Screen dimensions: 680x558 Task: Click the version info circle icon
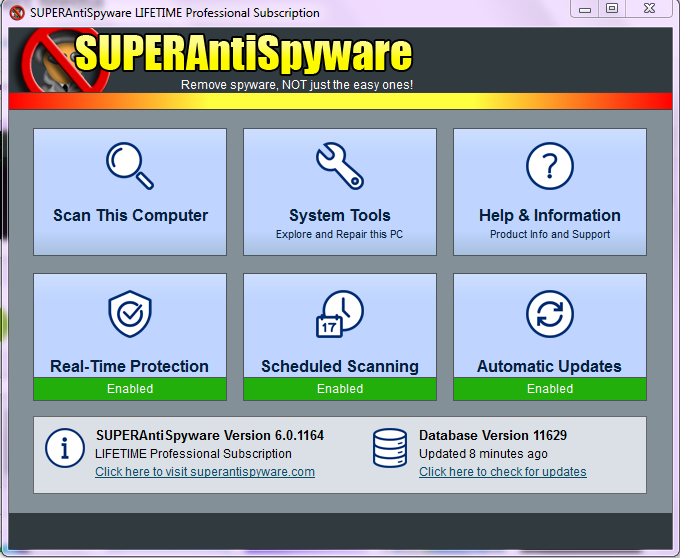point(65,448)
